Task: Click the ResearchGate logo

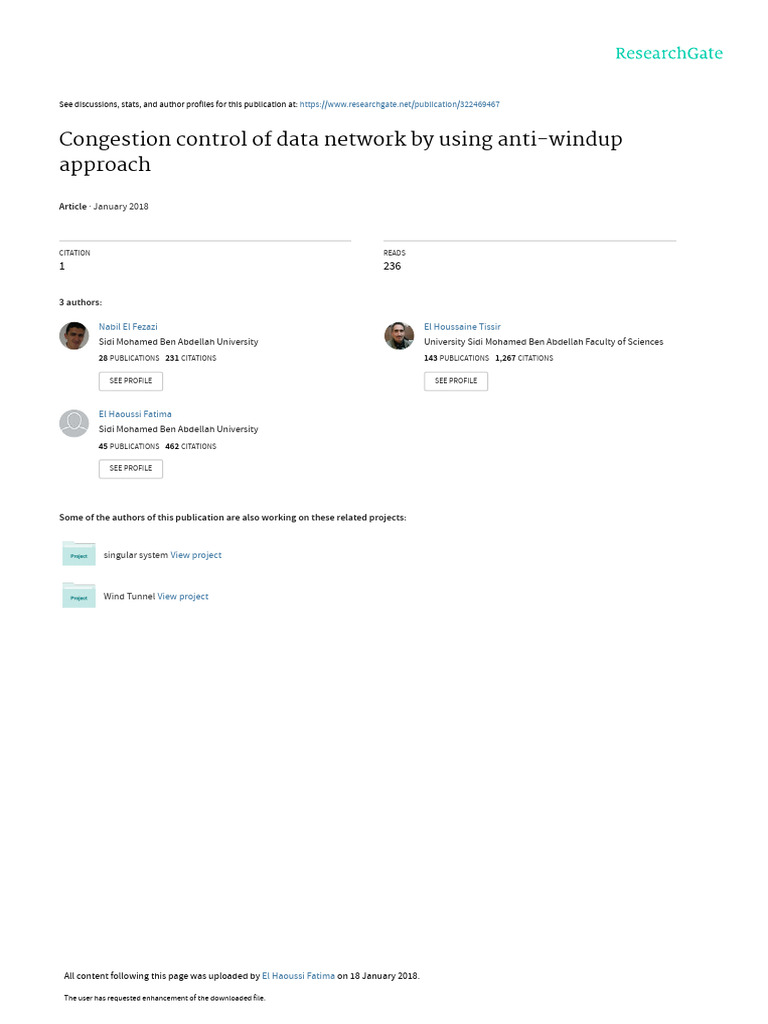Action: coord(668,53)
